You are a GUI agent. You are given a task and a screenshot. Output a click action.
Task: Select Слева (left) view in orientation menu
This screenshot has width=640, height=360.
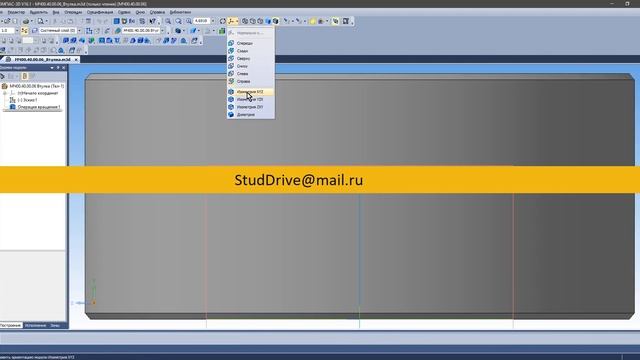(250, 74)
